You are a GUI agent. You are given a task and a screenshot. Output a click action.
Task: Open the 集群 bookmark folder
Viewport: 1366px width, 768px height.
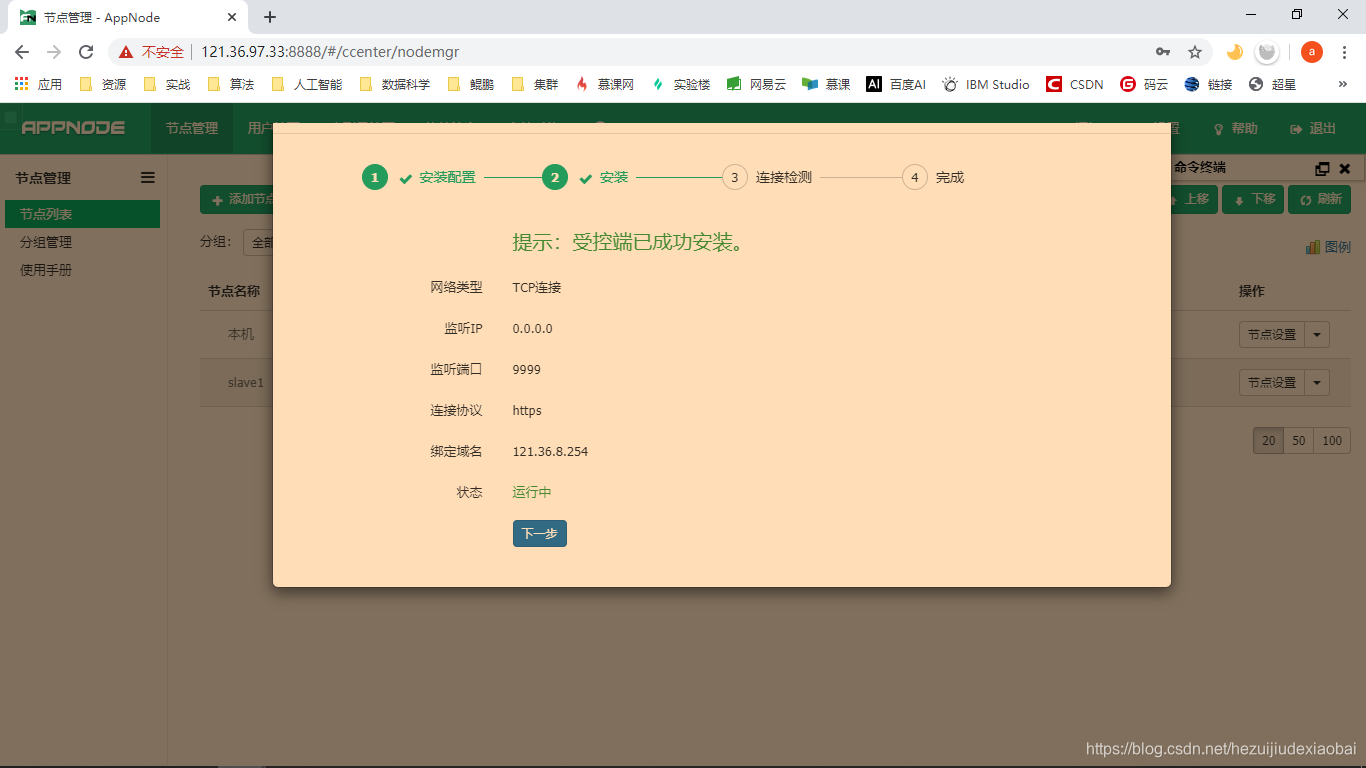tap(535, 84)
